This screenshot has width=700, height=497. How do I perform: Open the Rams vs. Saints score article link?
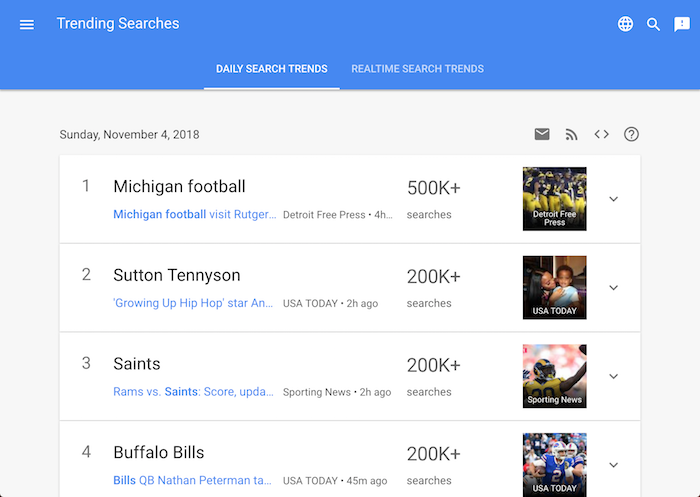[x=193, y=392]
